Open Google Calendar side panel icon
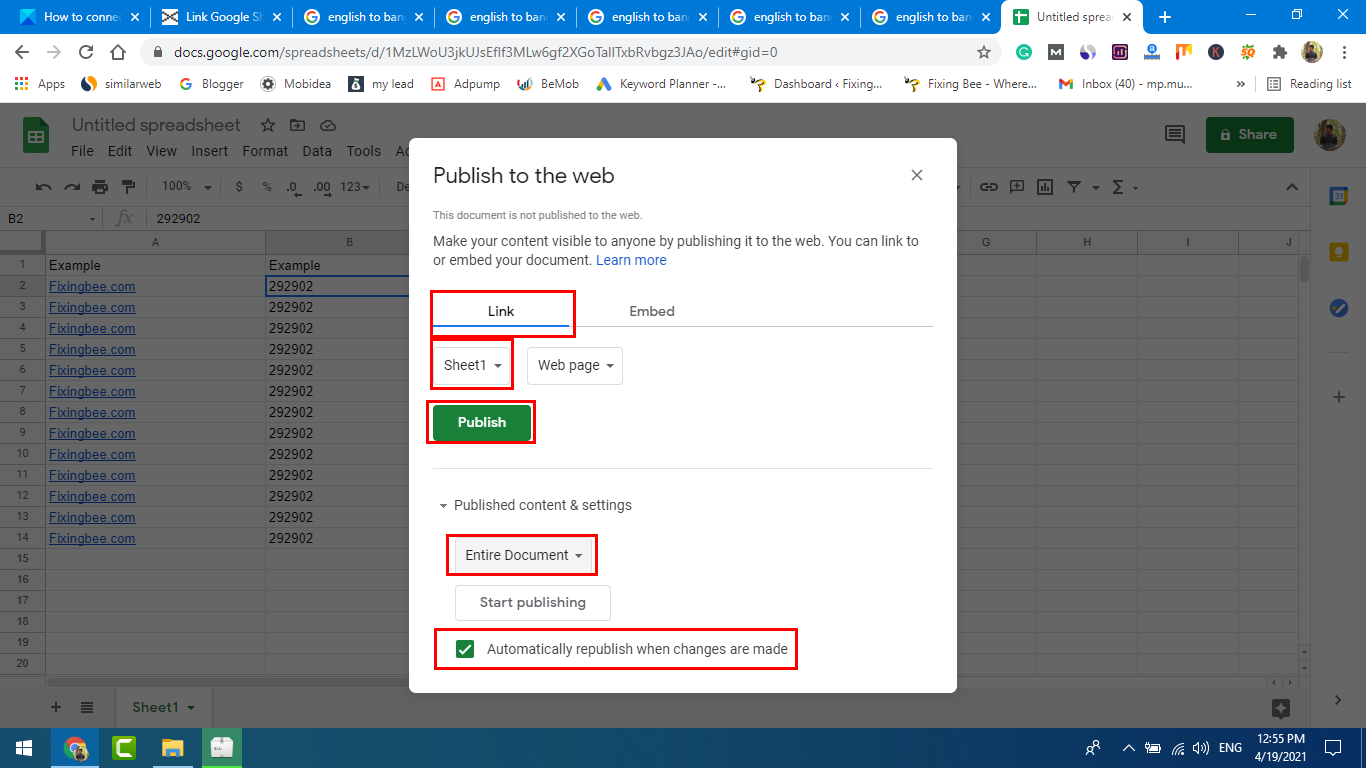 tap(1338, 197)
